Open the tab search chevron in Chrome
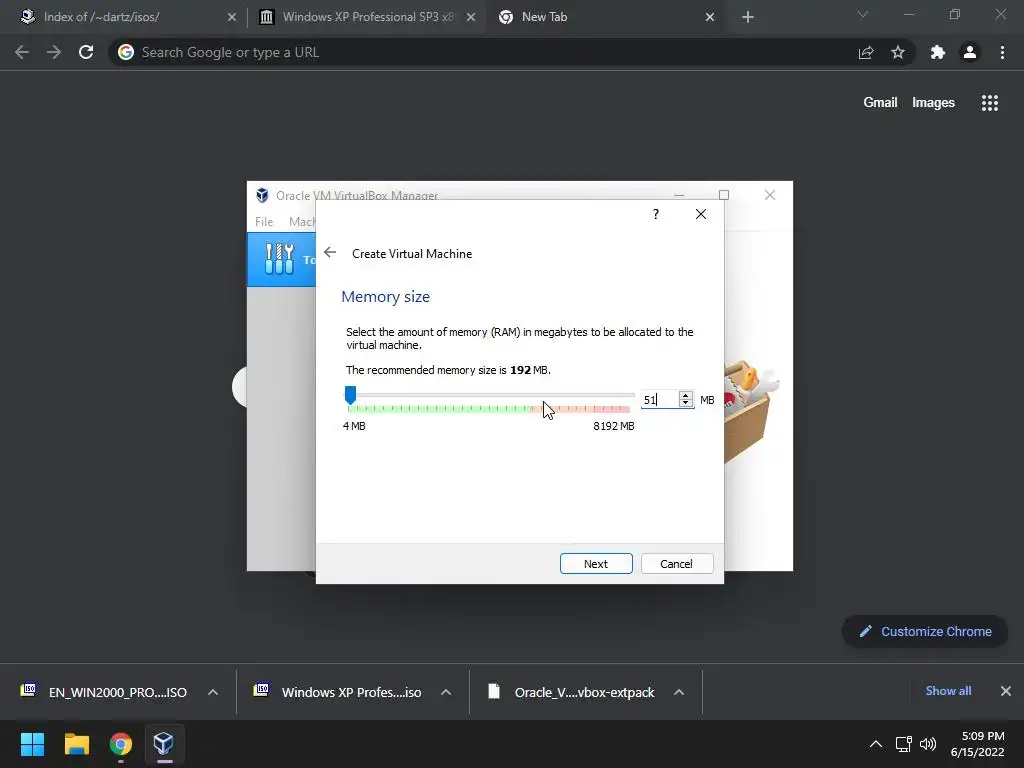1024x768 pixels. 863,14
